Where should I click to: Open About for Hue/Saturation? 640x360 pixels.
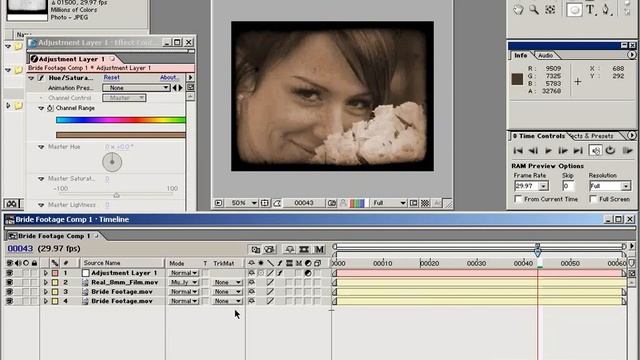tap(168, 78)
